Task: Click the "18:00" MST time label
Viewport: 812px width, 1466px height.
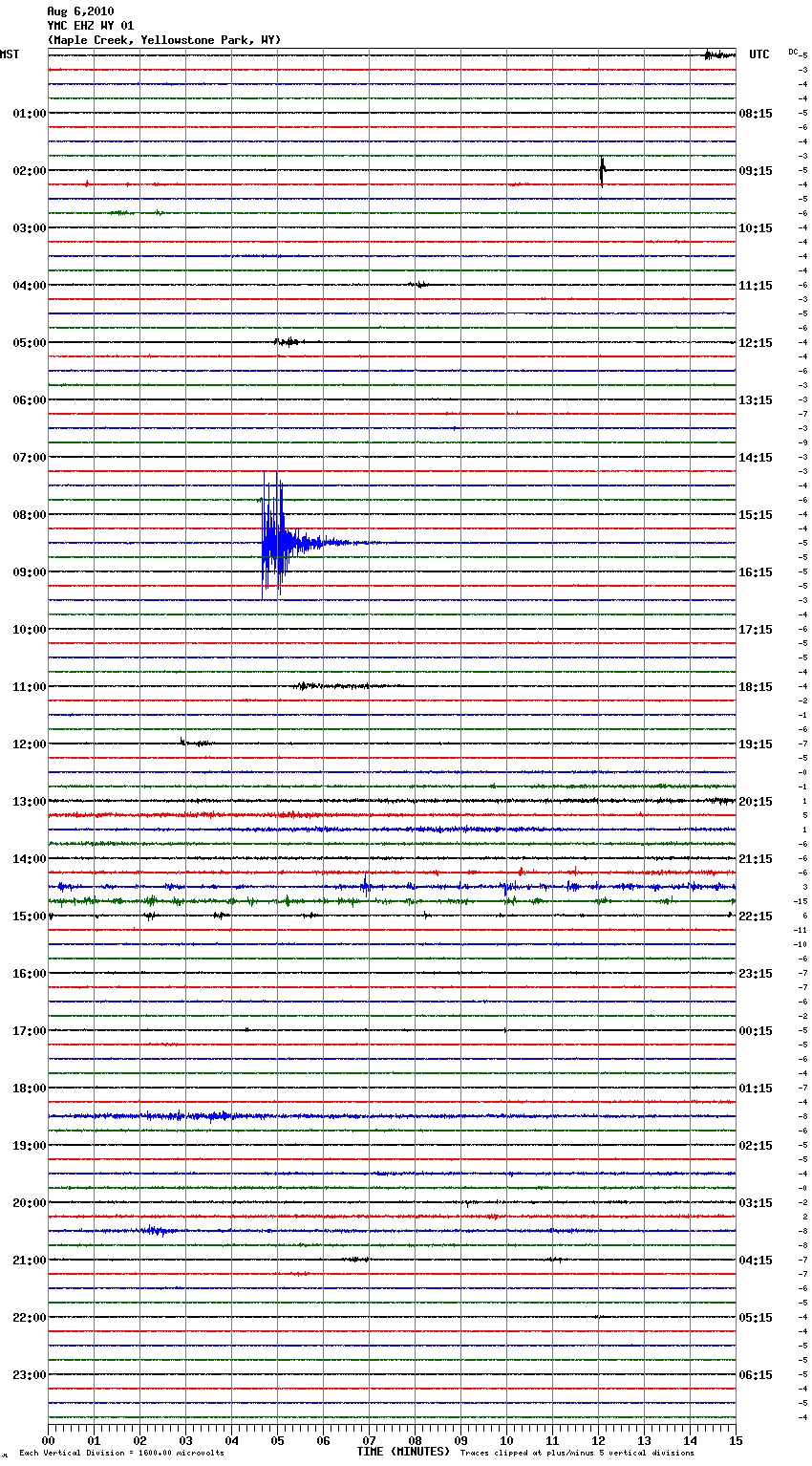Action: pos(30,1089)
